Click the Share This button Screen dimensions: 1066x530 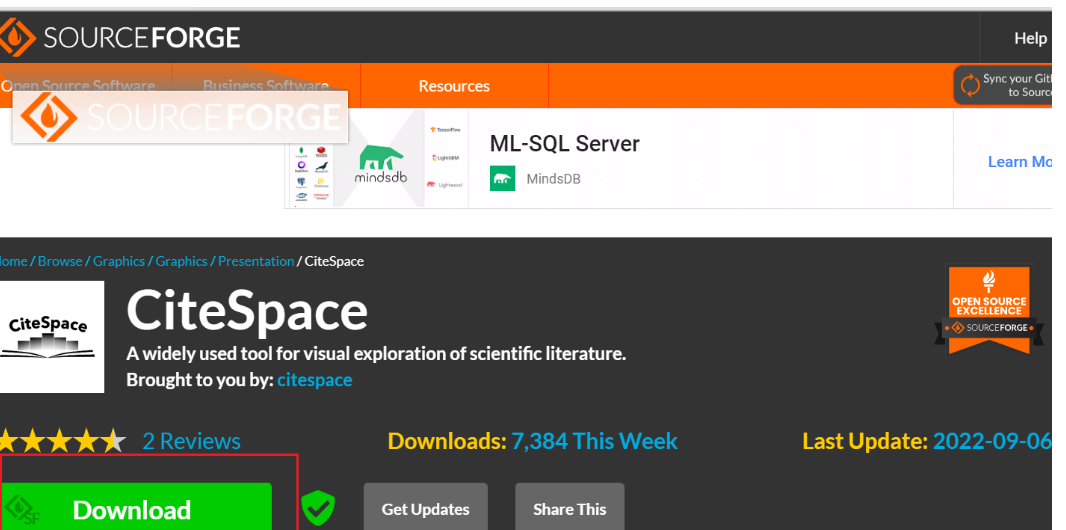coord(569,509)
